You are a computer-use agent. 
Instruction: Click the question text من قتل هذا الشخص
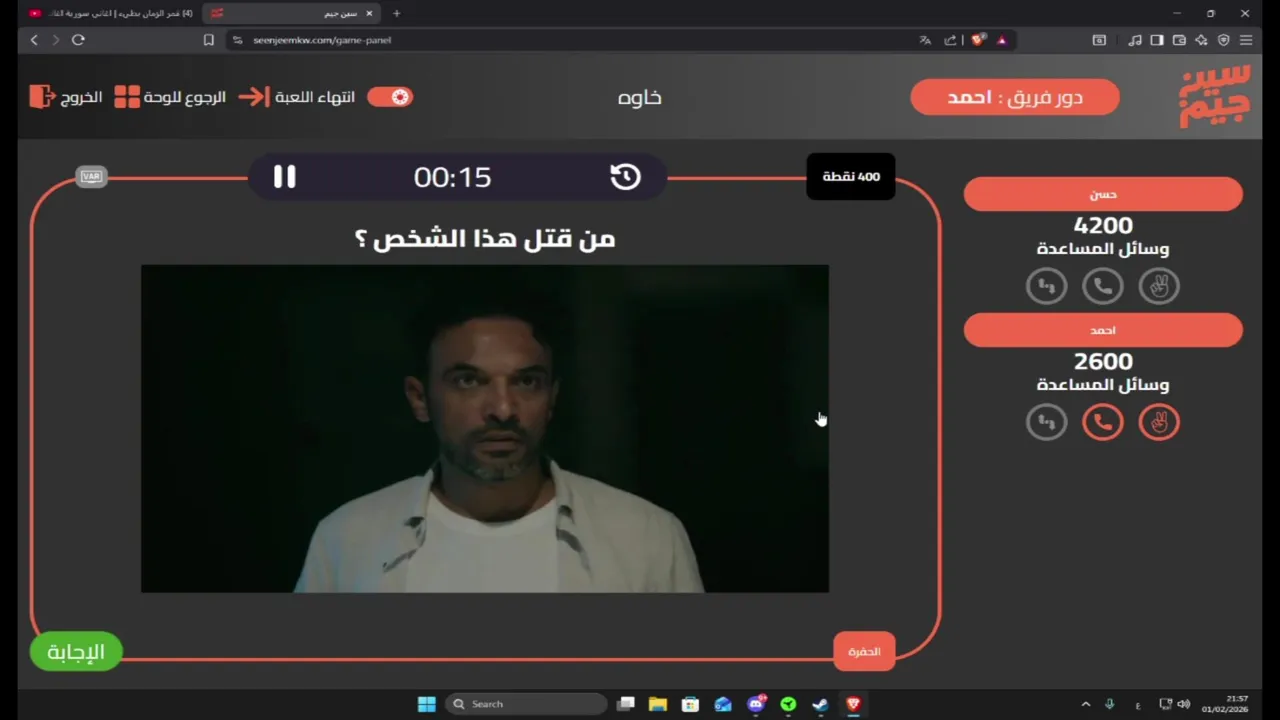pos(485,239)
